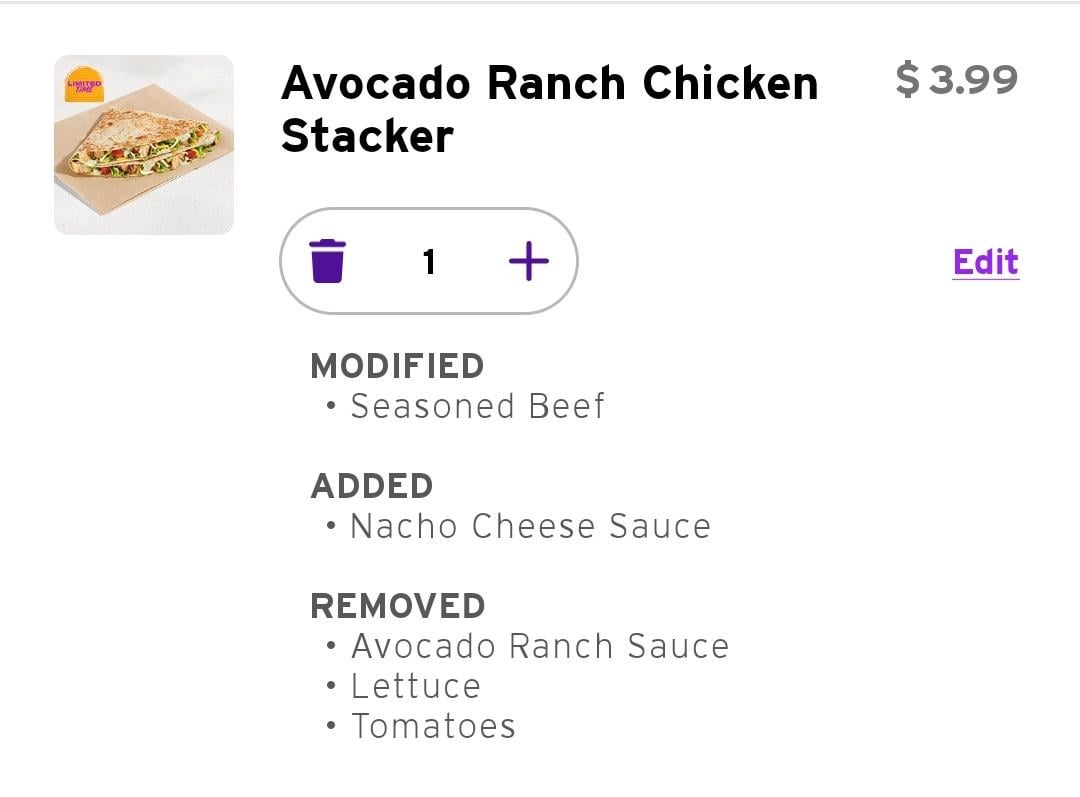Image resolution: width=1080 pixels, height=797 pixels.
Task: Select the added Nacho Cheese Sauce entry
Action: (530, 526)
